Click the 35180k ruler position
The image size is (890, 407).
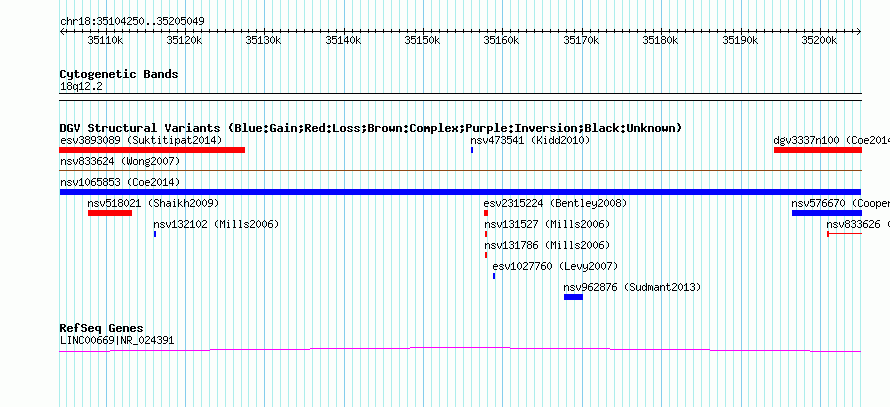tap(661, 40)
